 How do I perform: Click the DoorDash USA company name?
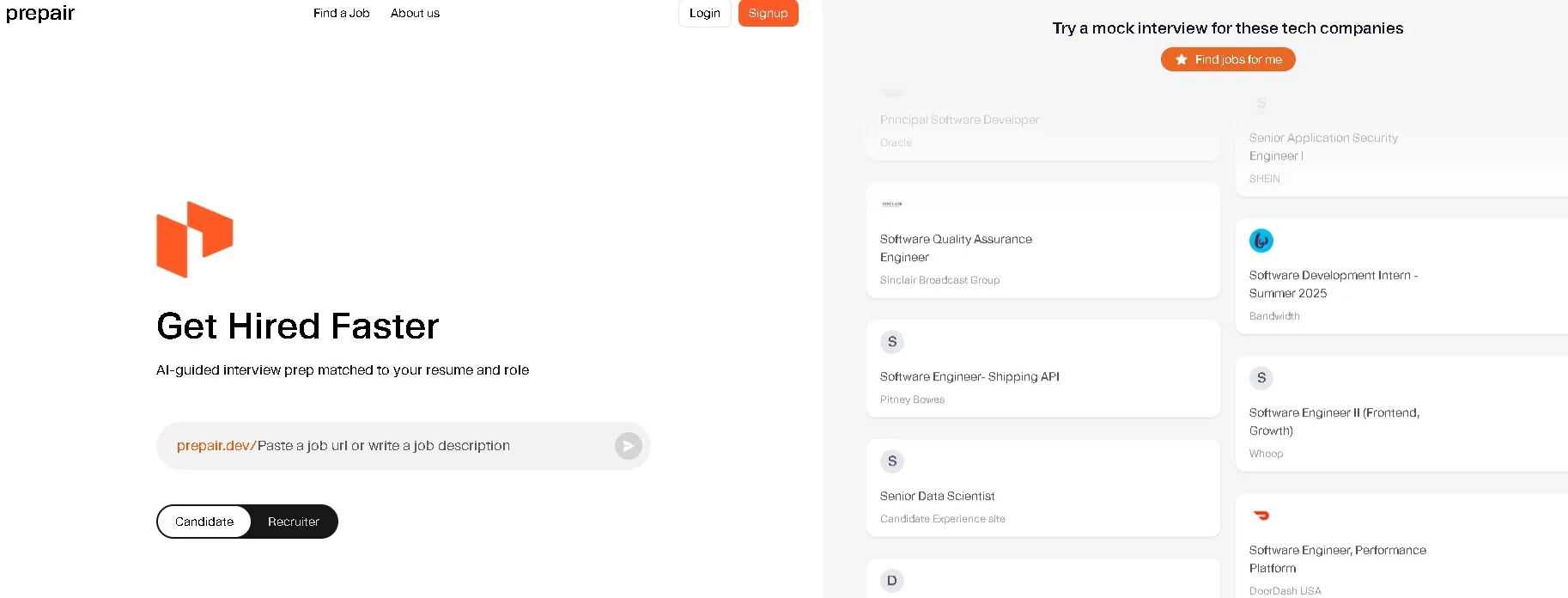1285,591
